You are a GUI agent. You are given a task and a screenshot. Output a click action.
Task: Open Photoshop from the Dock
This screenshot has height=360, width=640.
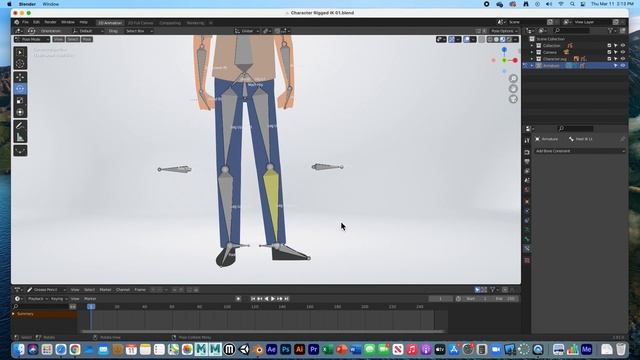point(285,349)
